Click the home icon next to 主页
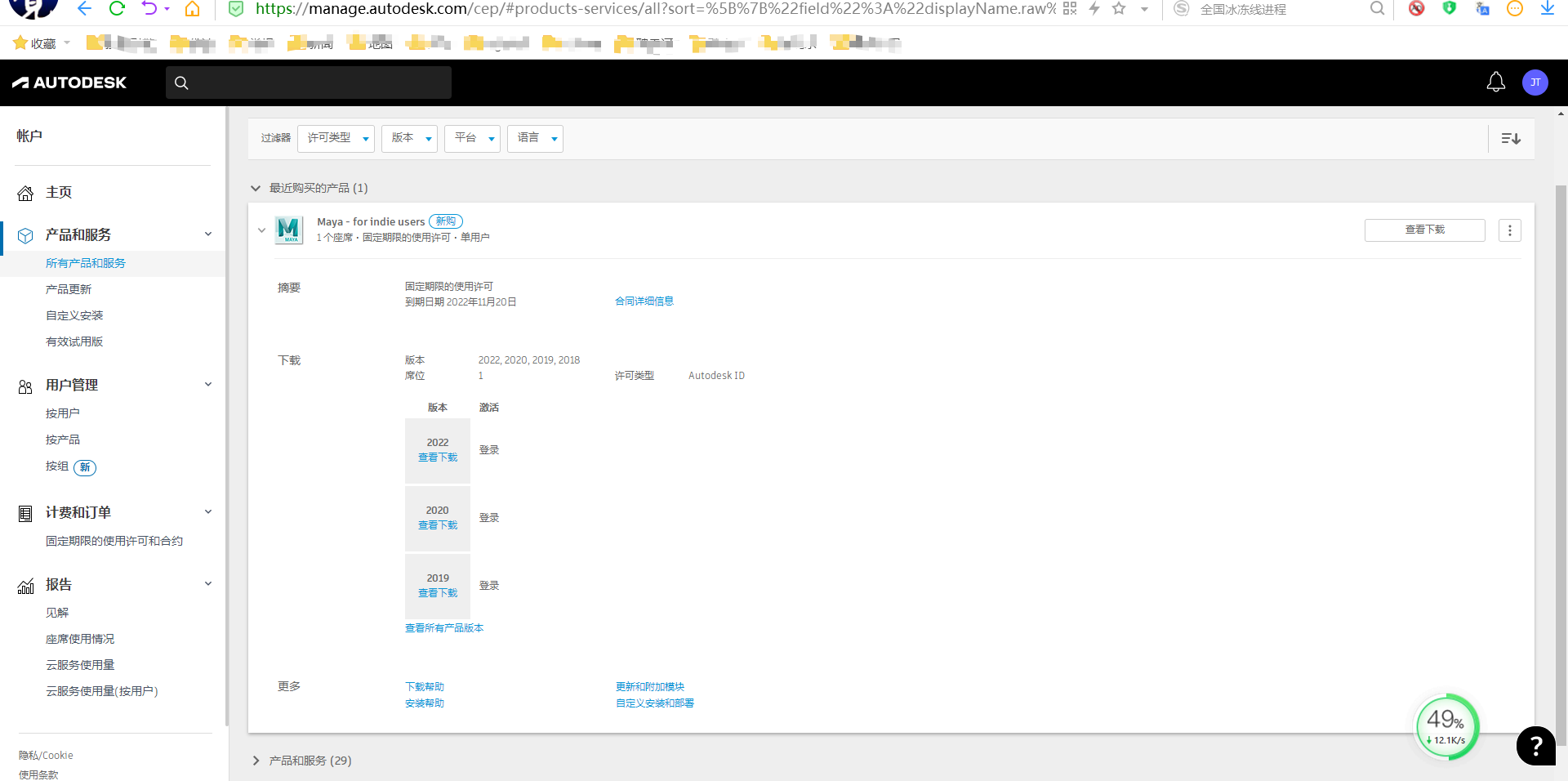Screen dimensions: 1568x781 click(25, 194)
